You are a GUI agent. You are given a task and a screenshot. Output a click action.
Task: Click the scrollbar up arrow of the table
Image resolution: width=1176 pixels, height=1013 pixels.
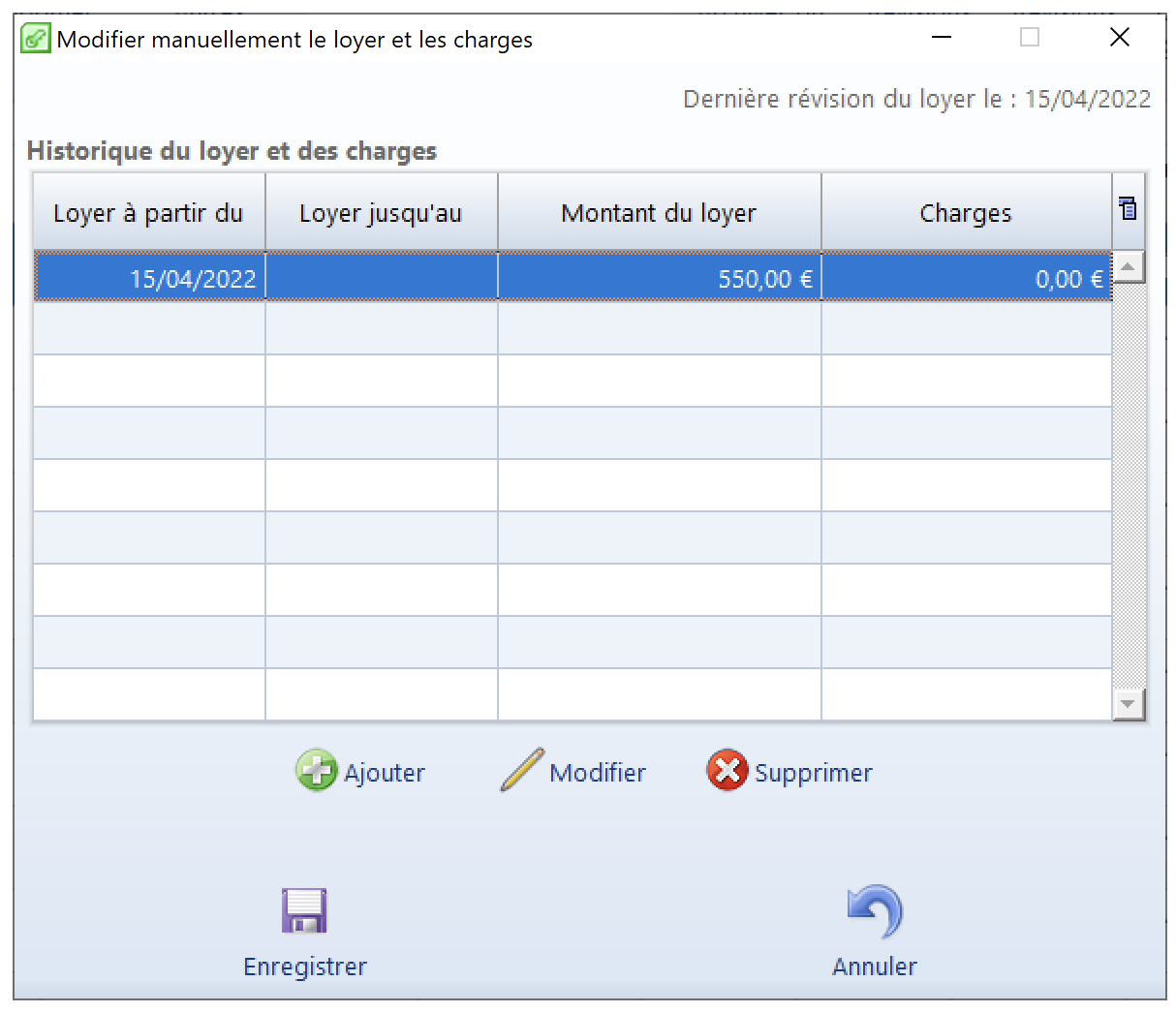click(x=1129, y=266)
